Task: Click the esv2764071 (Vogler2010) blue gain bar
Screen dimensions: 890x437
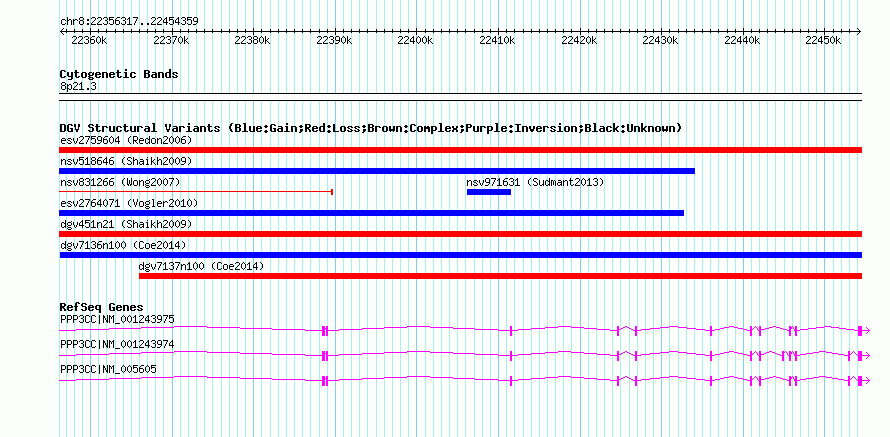Action: 372,213
